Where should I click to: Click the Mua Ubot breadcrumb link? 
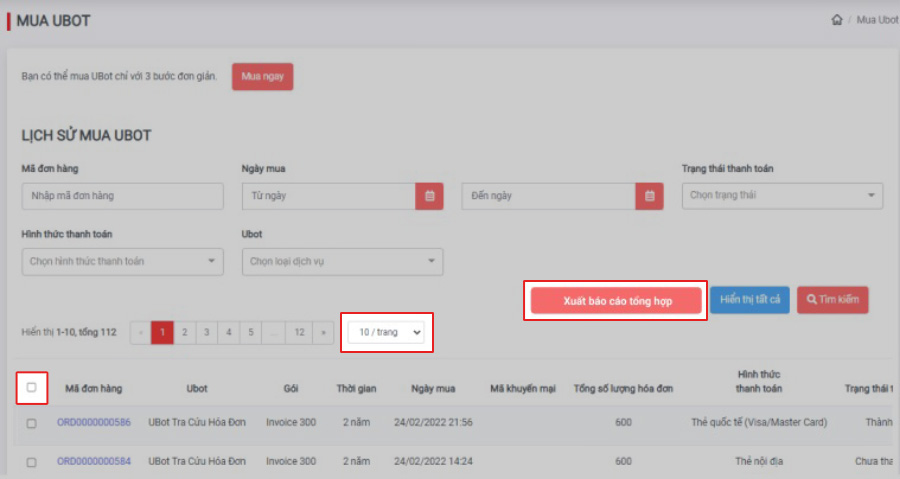point(877,20)
